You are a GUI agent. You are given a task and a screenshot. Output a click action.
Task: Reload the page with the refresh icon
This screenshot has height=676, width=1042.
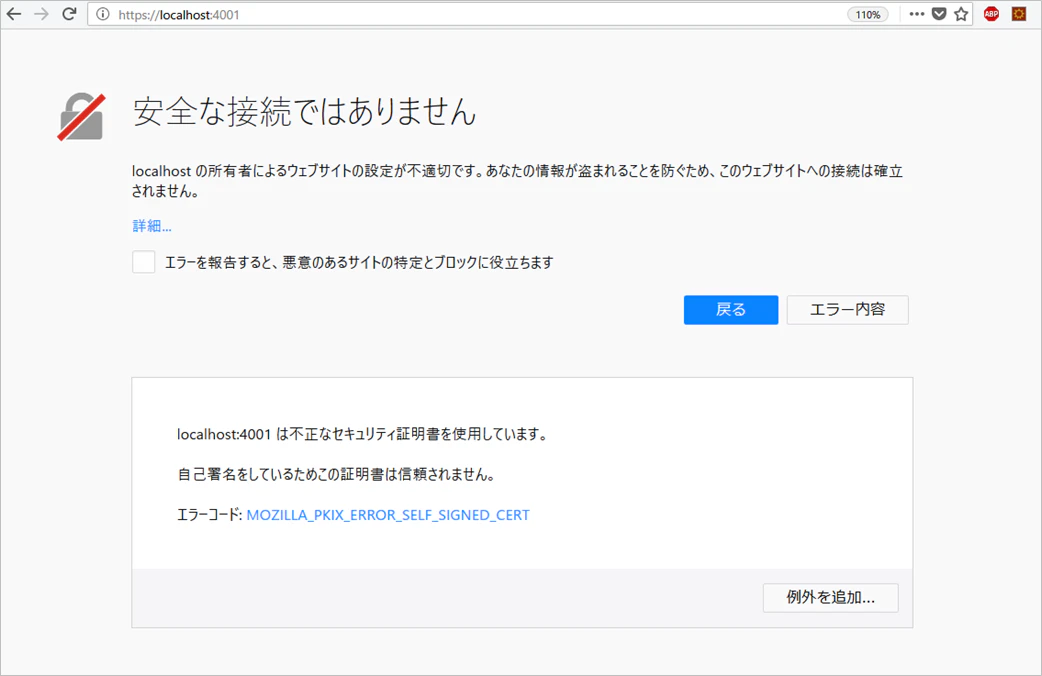coord(69,14)
